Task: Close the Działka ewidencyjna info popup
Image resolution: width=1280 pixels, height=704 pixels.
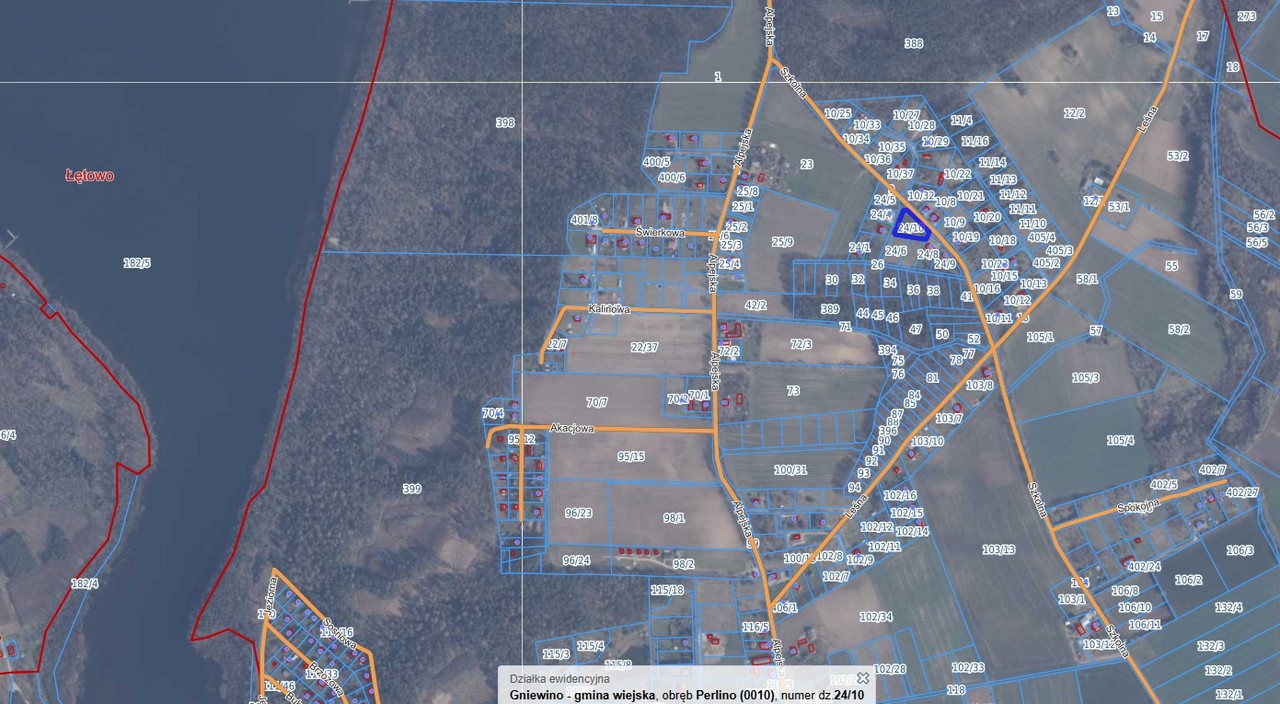Action: pyautogui.click(x=863, y=678)
